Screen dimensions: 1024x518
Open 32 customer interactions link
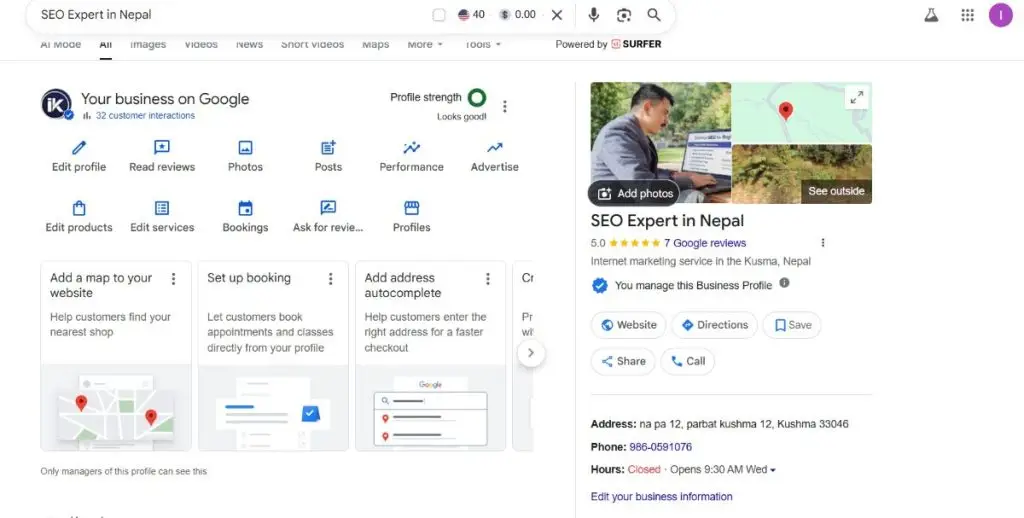[145, 116]
